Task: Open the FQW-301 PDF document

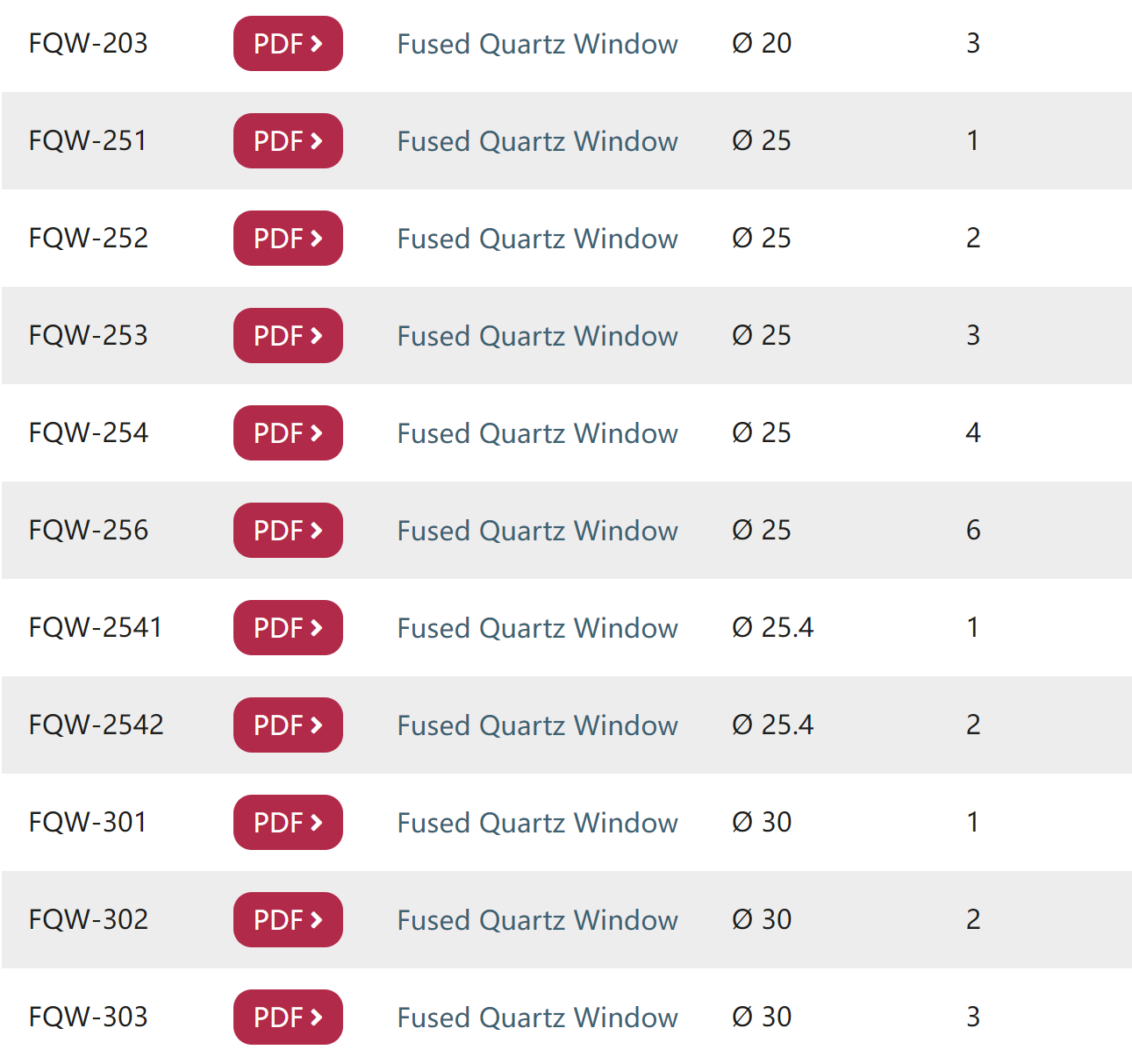Action: [288, 823]
